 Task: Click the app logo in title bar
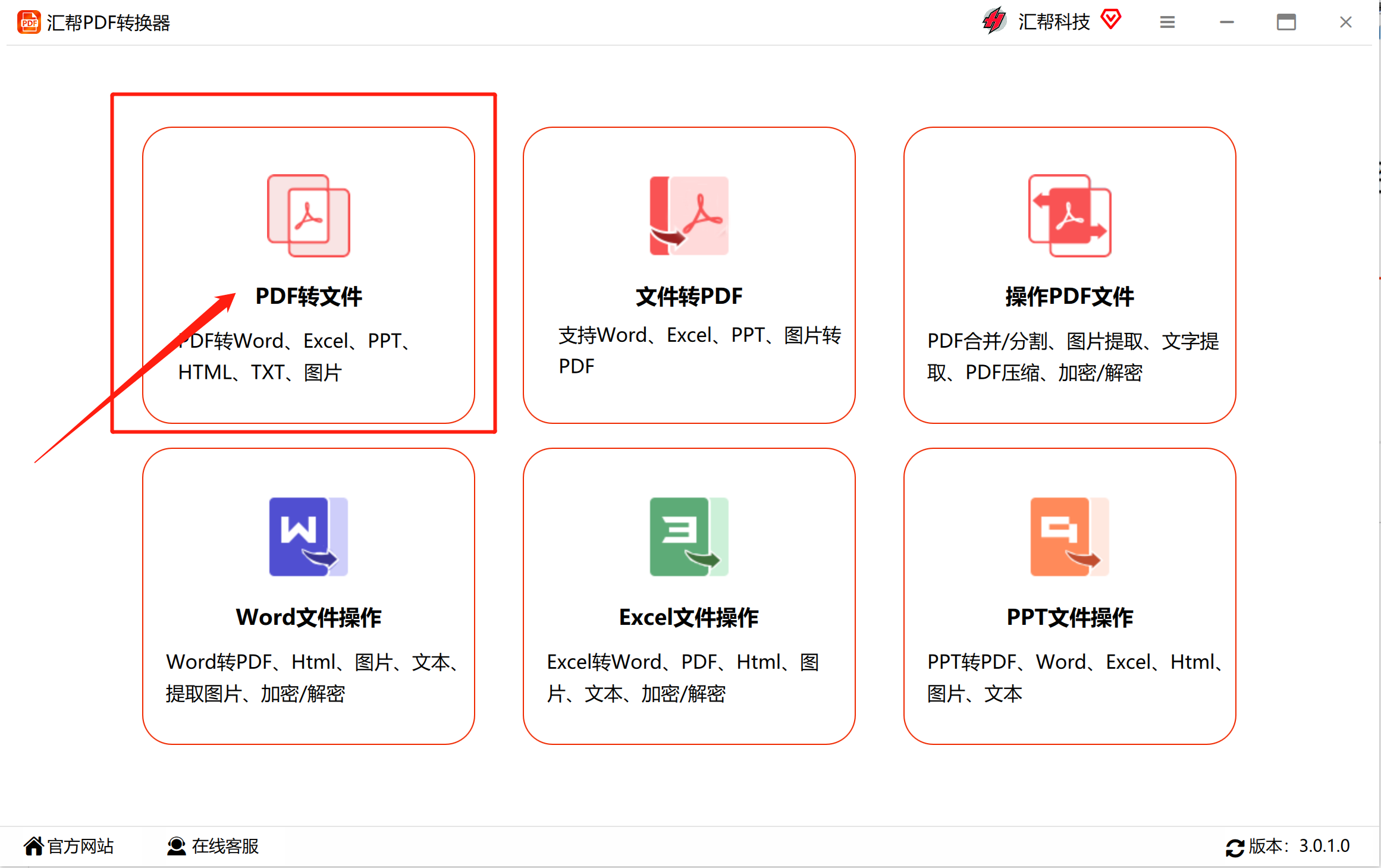(x=29, y=23)
